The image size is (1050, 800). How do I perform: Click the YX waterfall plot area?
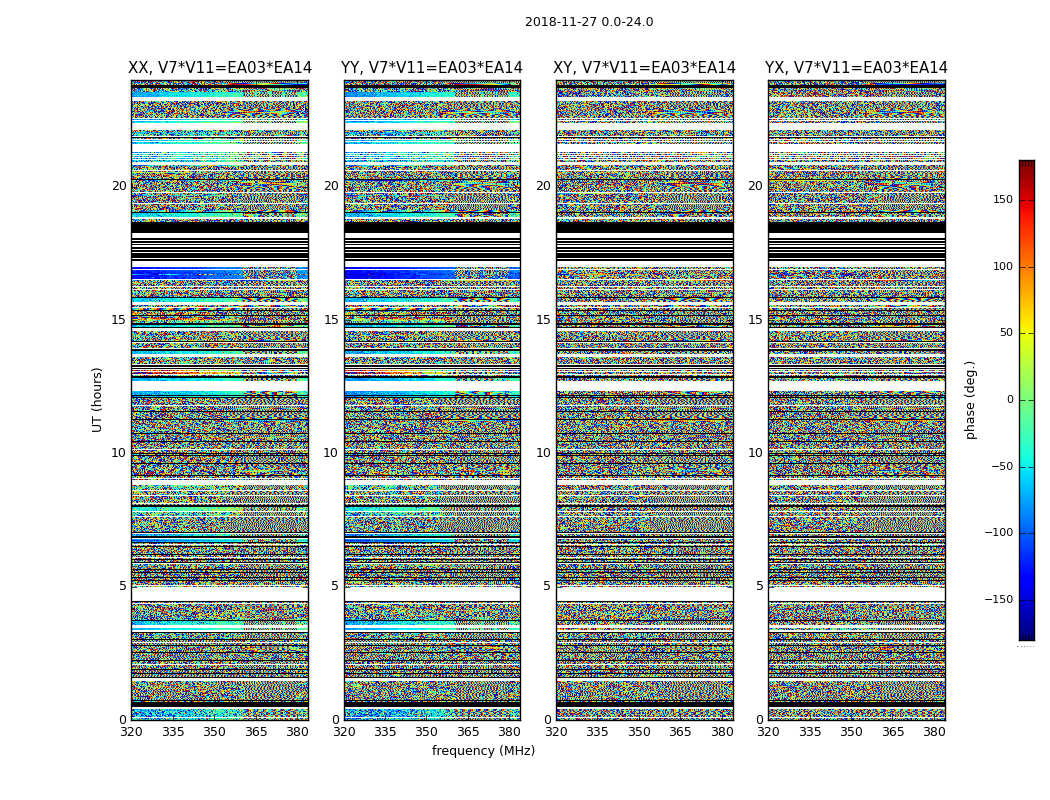click(x=856, y=400)
